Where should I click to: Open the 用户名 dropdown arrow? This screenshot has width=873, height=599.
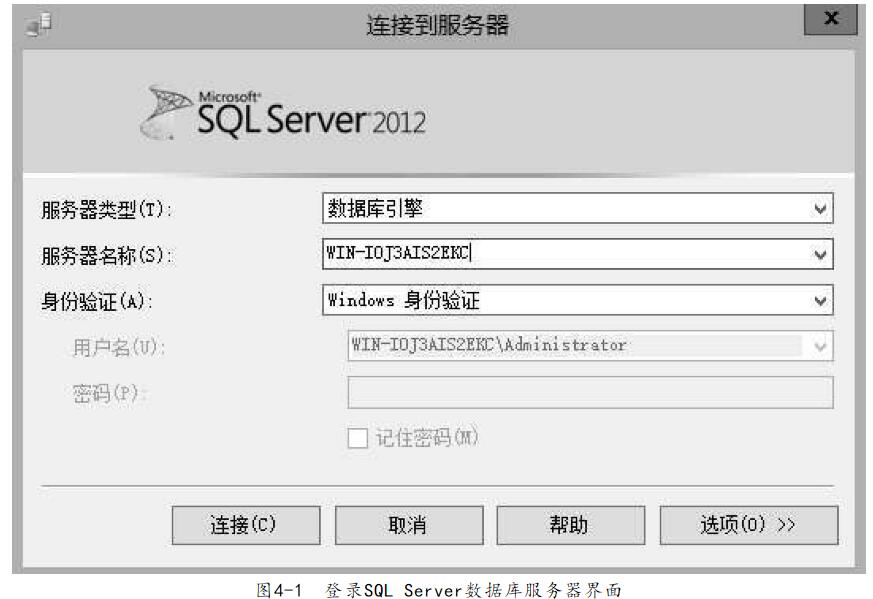pos(820,346)
